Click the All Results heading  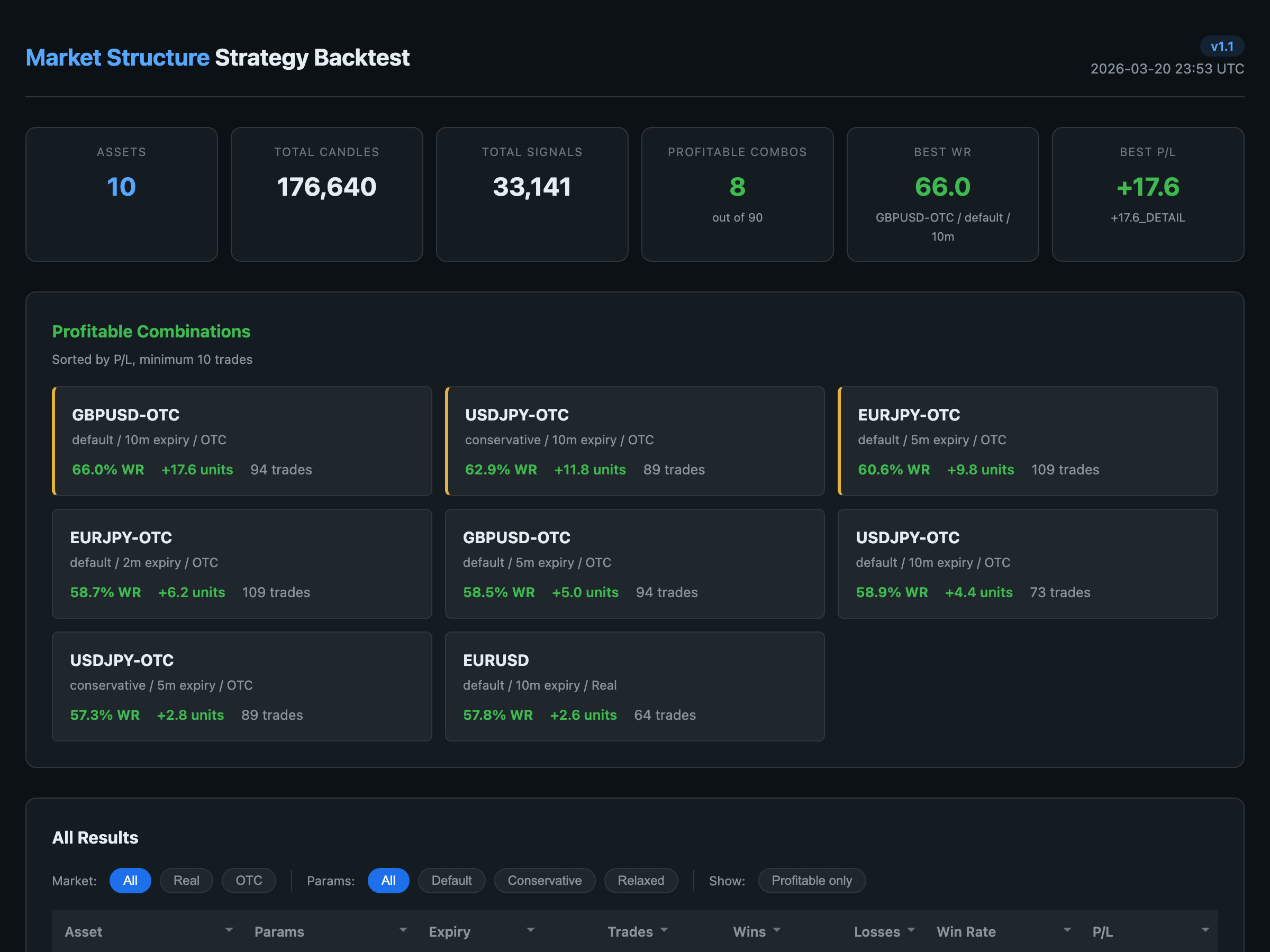pos(95,838)
